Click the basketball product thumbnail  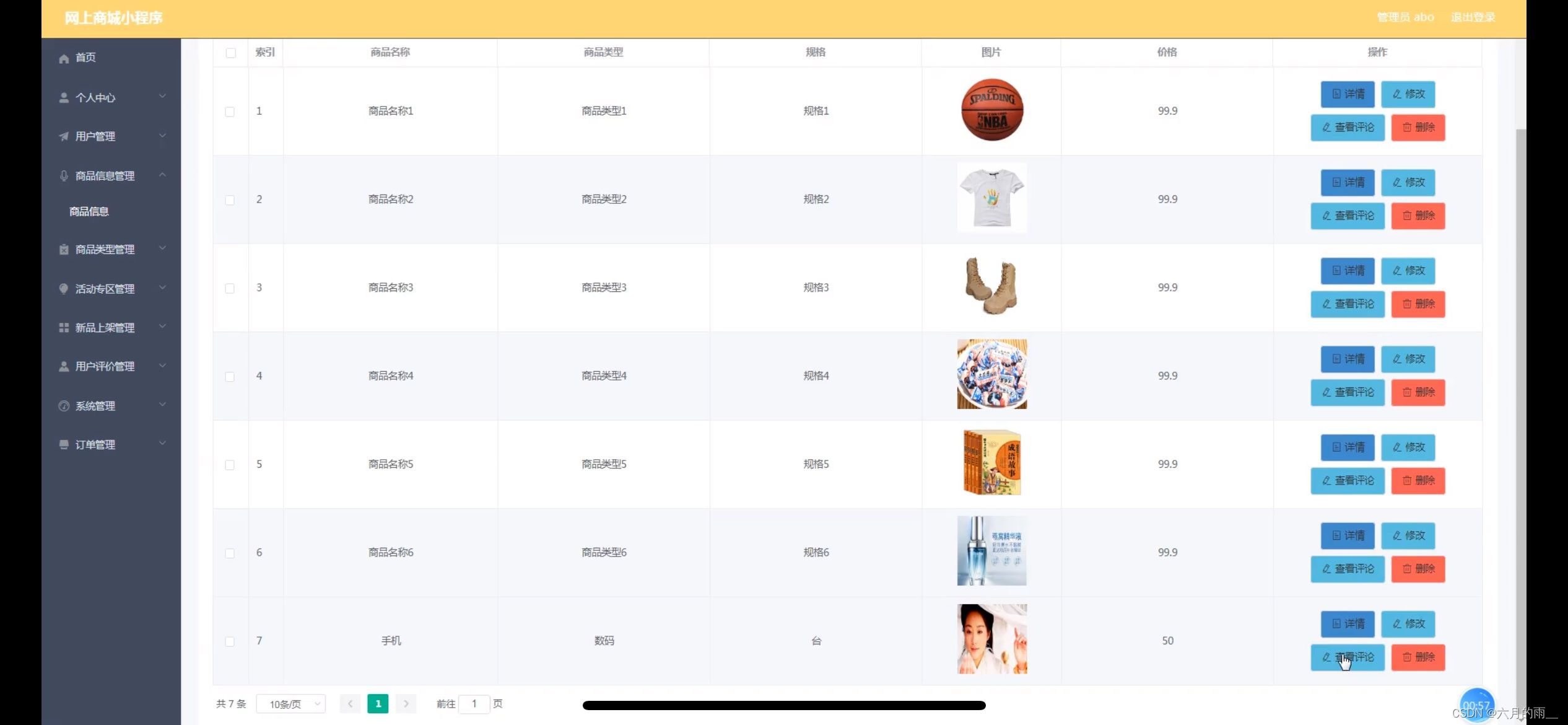pos(991,110)
